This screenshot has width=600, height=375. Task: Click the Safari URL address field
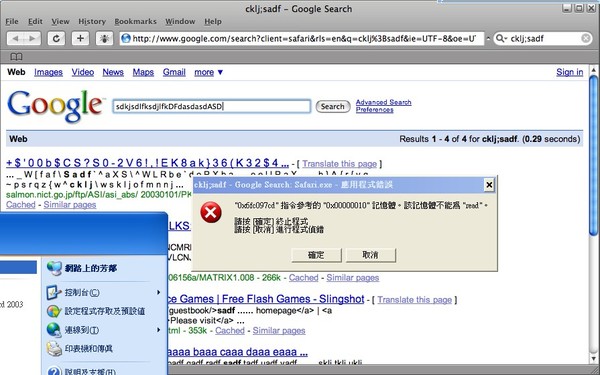[302, 38]
